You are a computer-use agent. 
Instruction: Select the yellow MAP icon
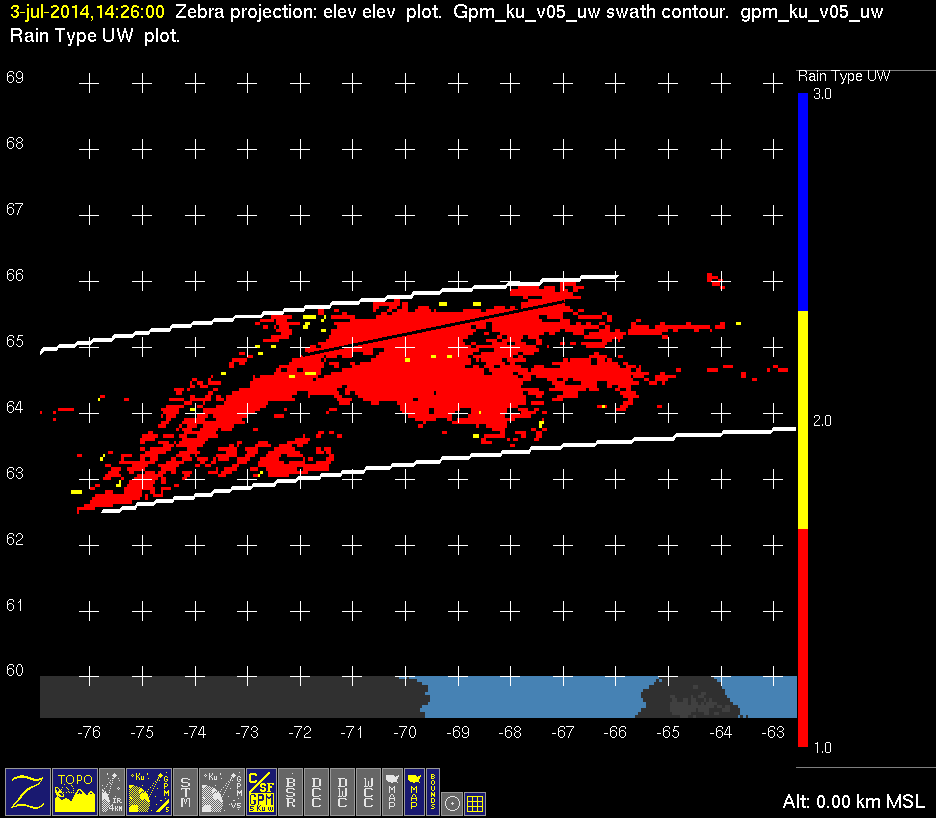click(413, 791)
